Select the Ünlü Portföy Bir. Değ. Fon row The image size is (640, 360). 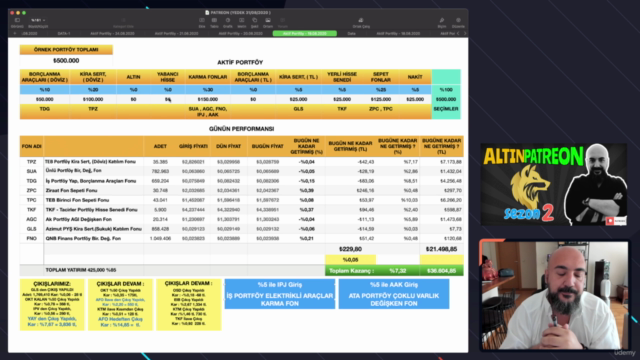pyautogui.click(x=241, y=171)
